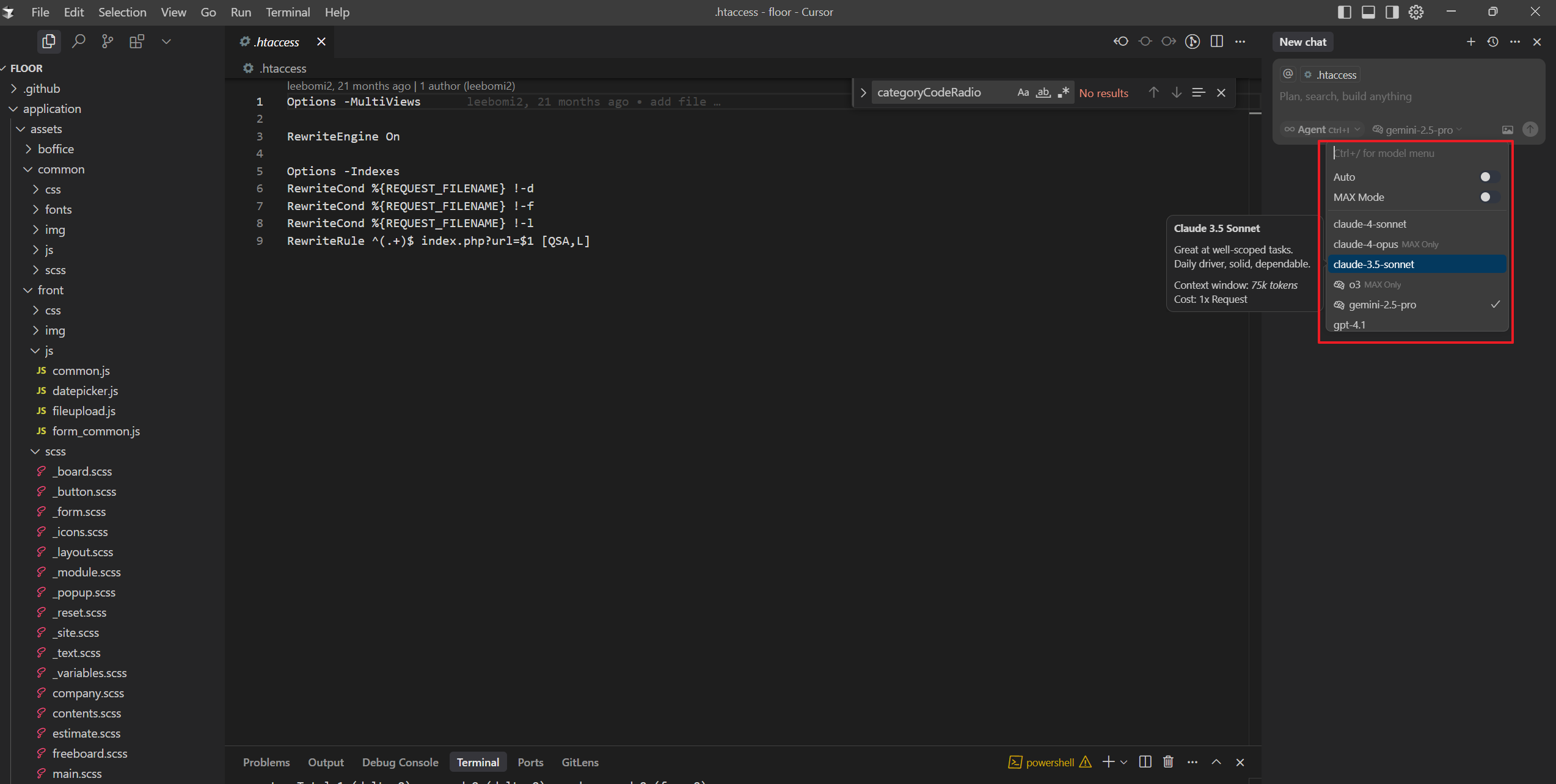Open the Source Control view icon

[x=108, y=42]
